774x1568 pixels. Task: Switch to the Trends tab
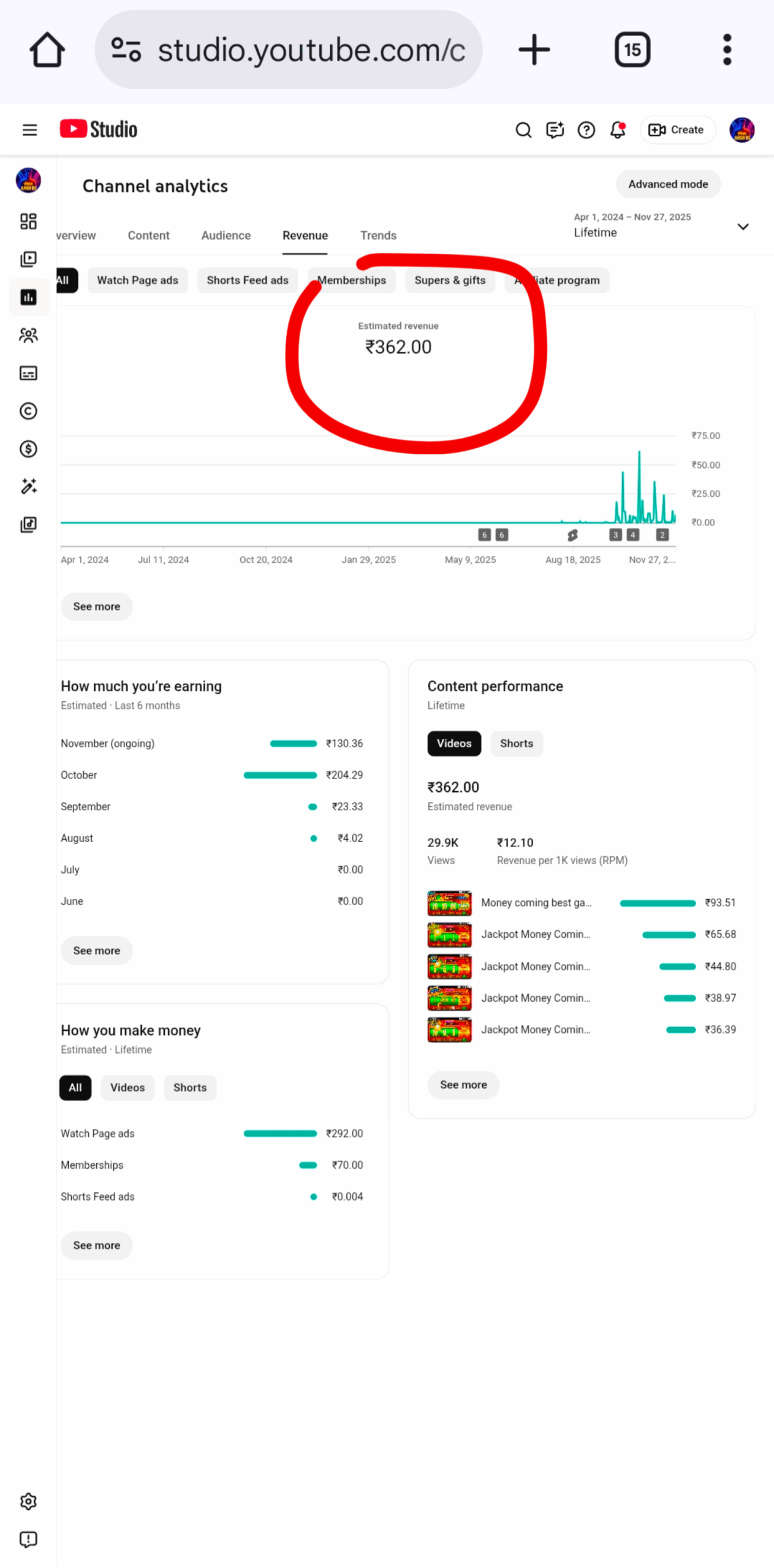tap(378, 236)
